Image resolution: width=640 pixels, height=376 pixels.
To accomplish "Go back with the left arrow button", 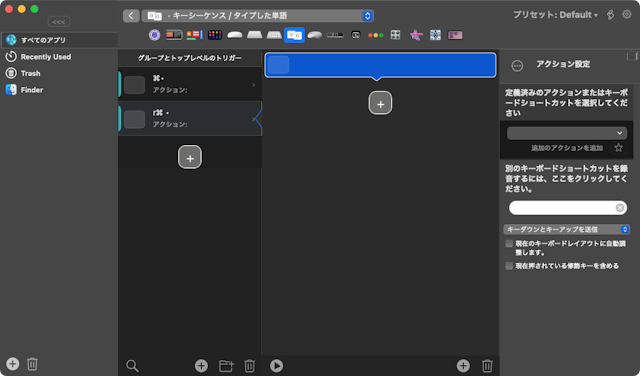I will pos(131,16).
